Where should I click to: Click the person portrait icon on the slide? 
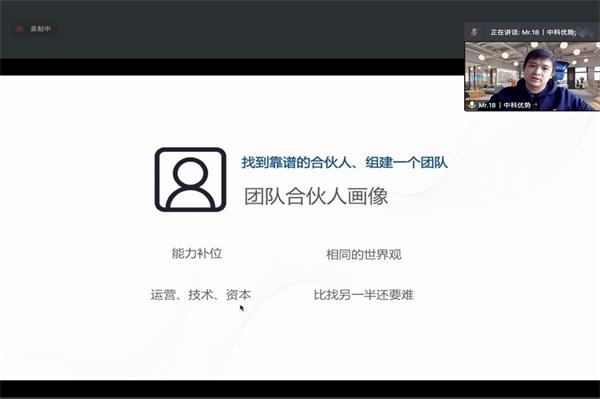(x=190, y=179)
